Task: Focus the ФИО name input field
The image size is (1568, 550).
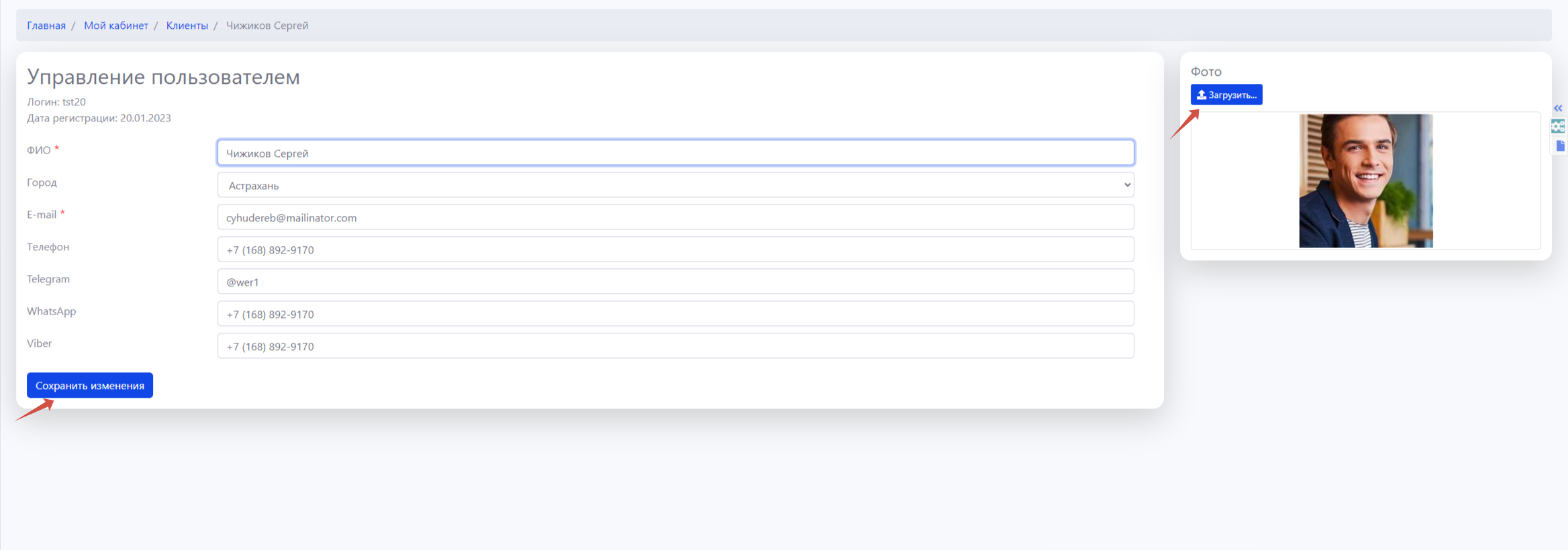Action: pyautogui.click(x=675, y=153)
